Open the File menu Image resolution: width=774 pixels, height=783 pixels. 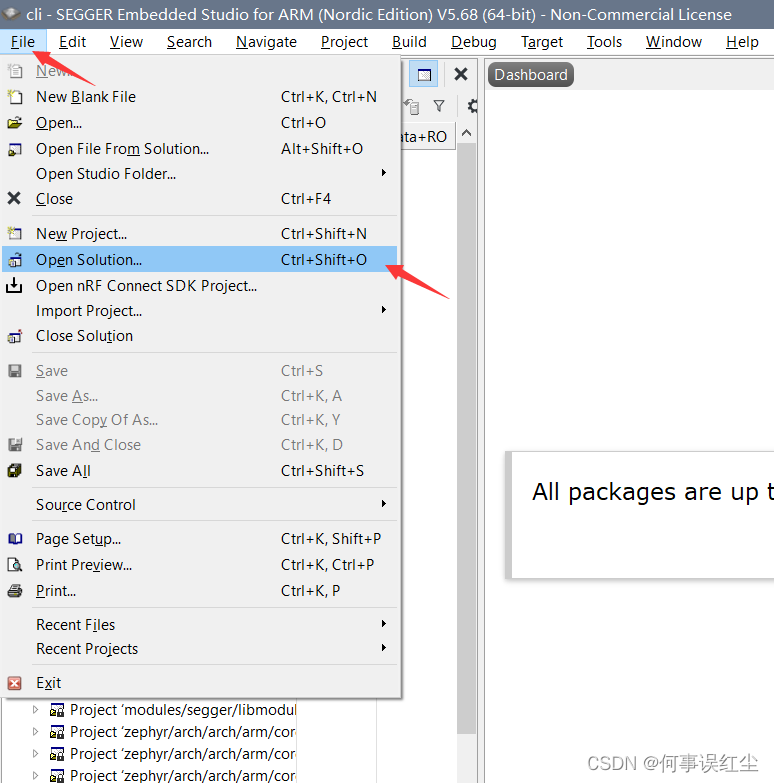(23, 42)
